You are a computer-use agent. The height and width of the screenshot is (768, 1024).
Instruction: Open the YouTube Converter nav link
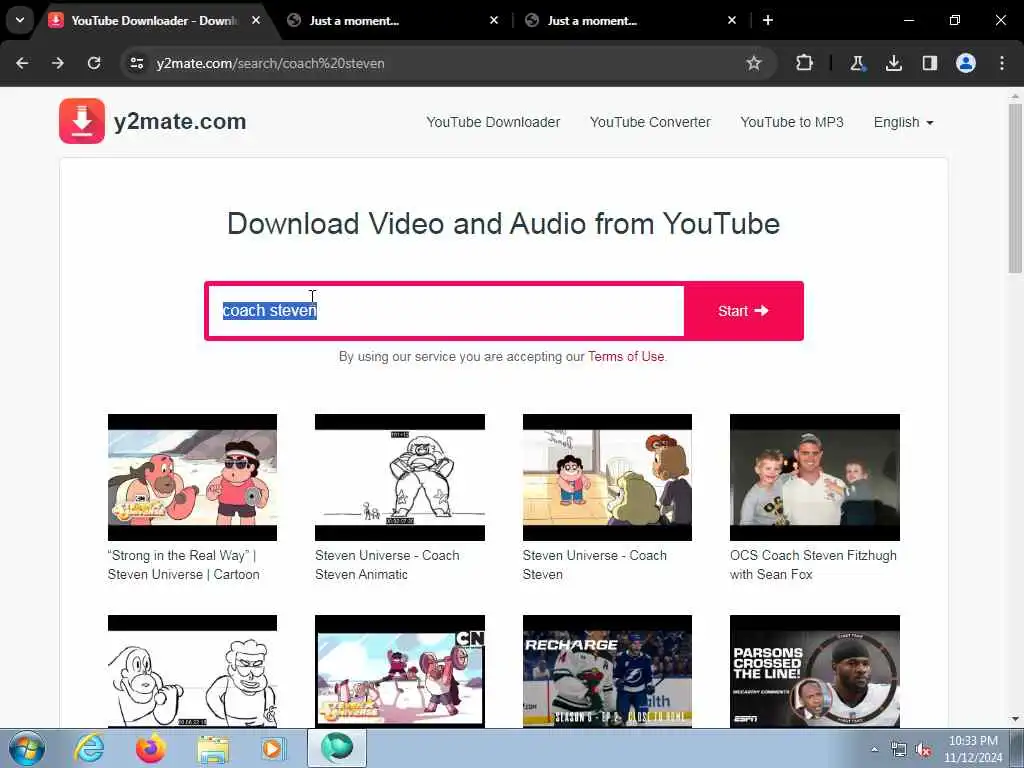tap(650, 122)
